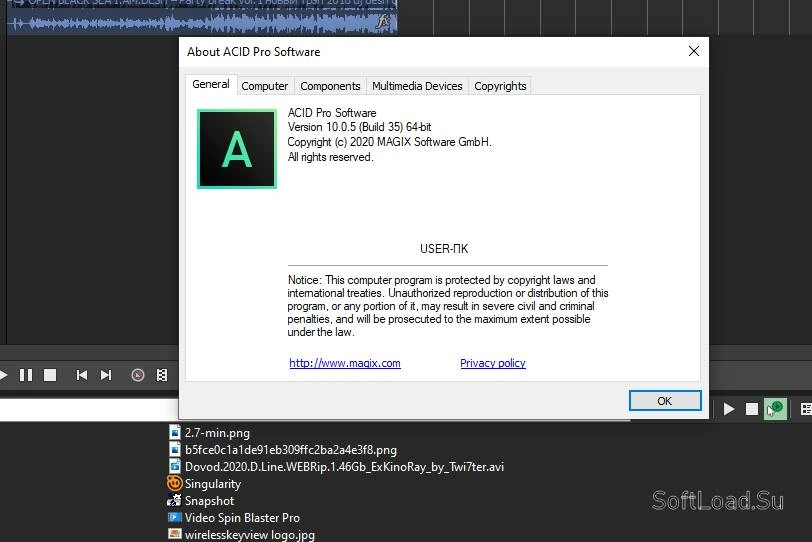Switch to the General tab
The height and width of the screenshot is (542, 812).
[x=211, y=84]
